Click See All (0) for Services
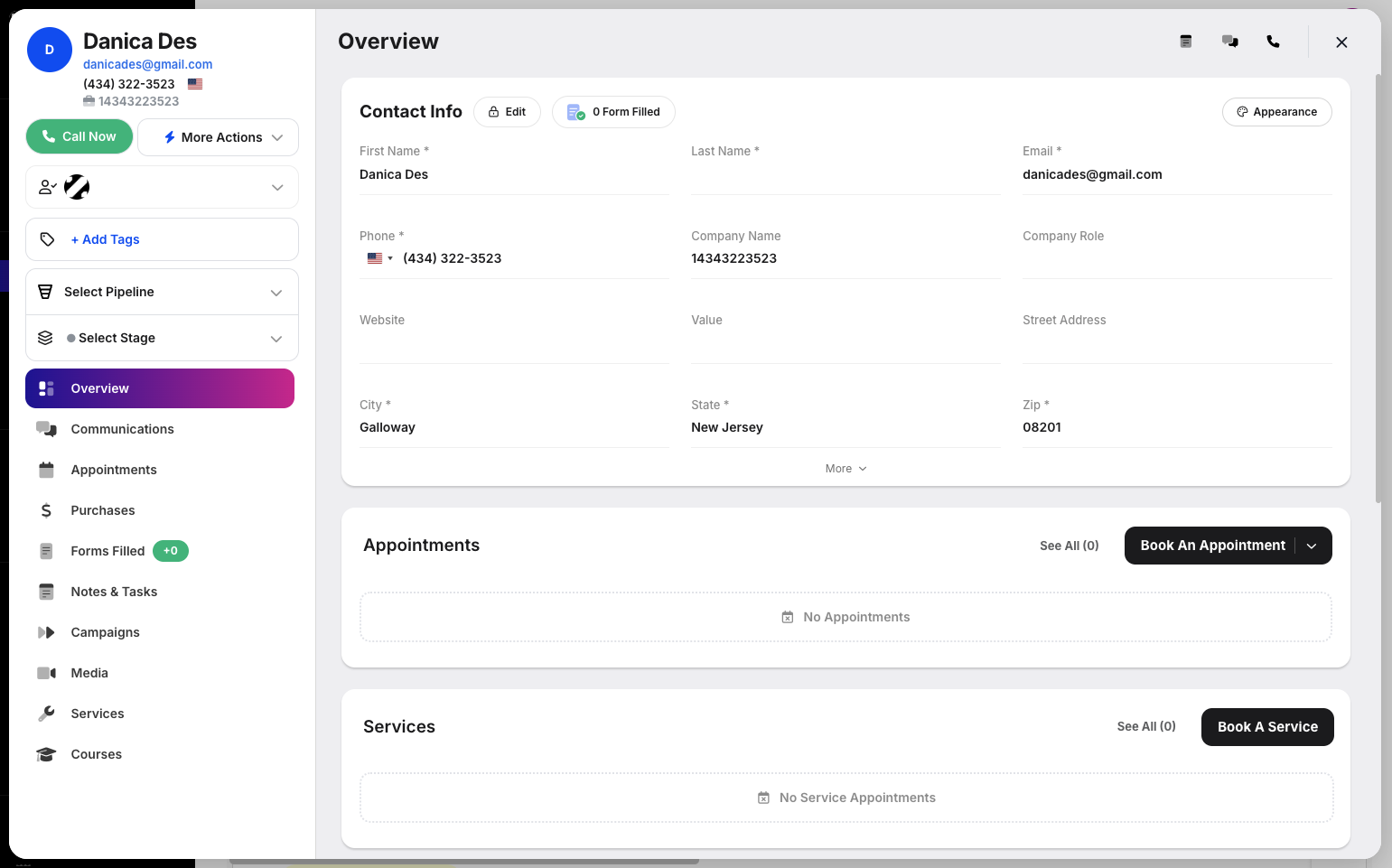This screenshot has width=1392, height=868. click(1146, 726)
